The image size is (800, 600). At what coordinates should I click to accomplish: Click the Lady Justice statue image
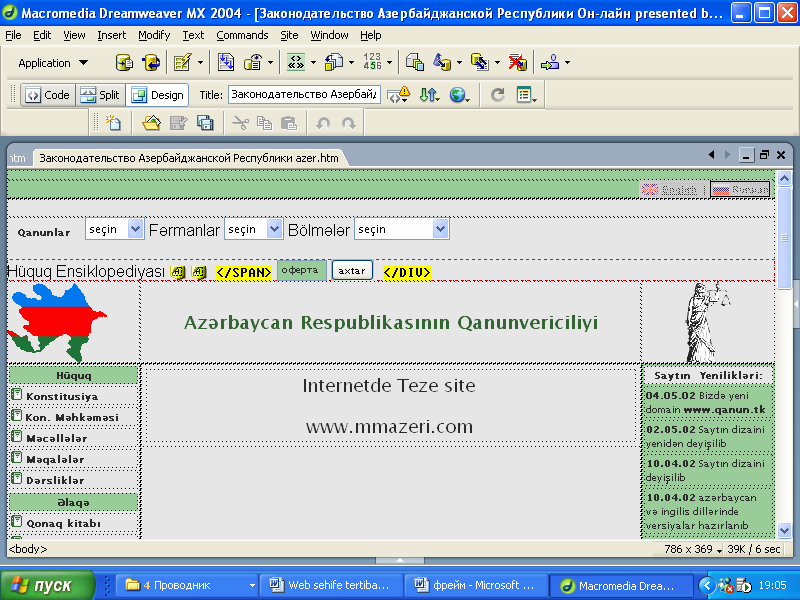coord(707,322)
